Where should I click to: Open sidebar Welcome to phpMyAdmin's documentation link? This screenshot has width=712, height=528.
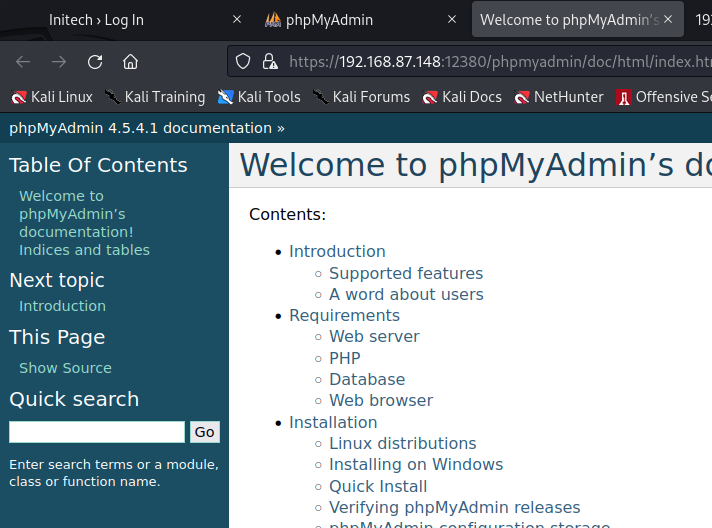pos(76,214)
